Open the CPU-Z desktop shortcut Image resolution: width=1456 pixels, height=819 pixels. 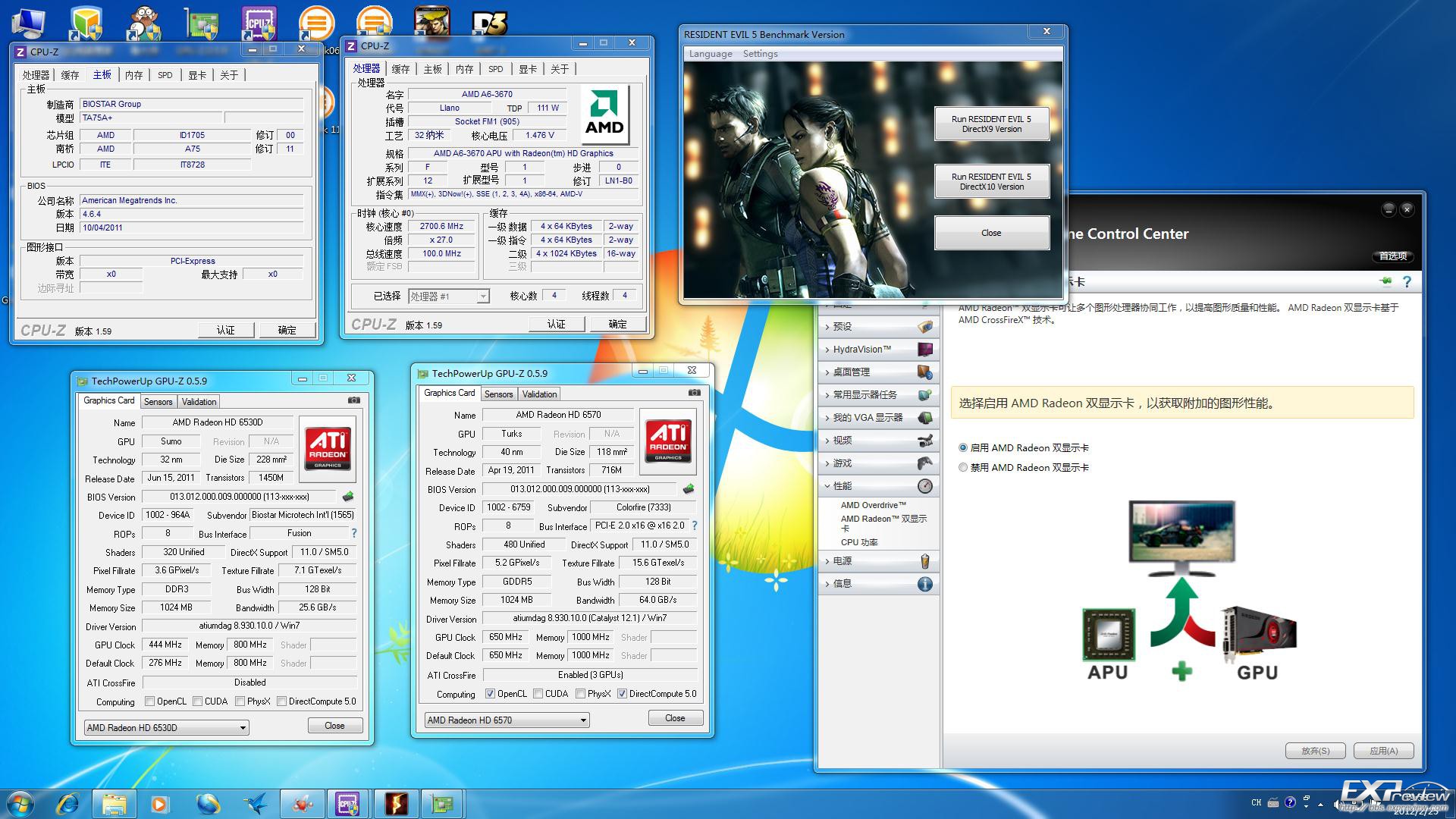[259, 23]
